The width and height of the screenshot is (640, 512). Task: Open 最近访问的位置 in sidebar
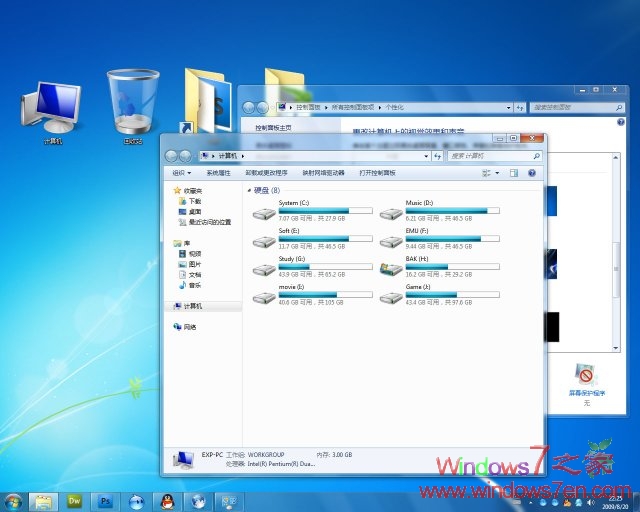pos(205,222)
